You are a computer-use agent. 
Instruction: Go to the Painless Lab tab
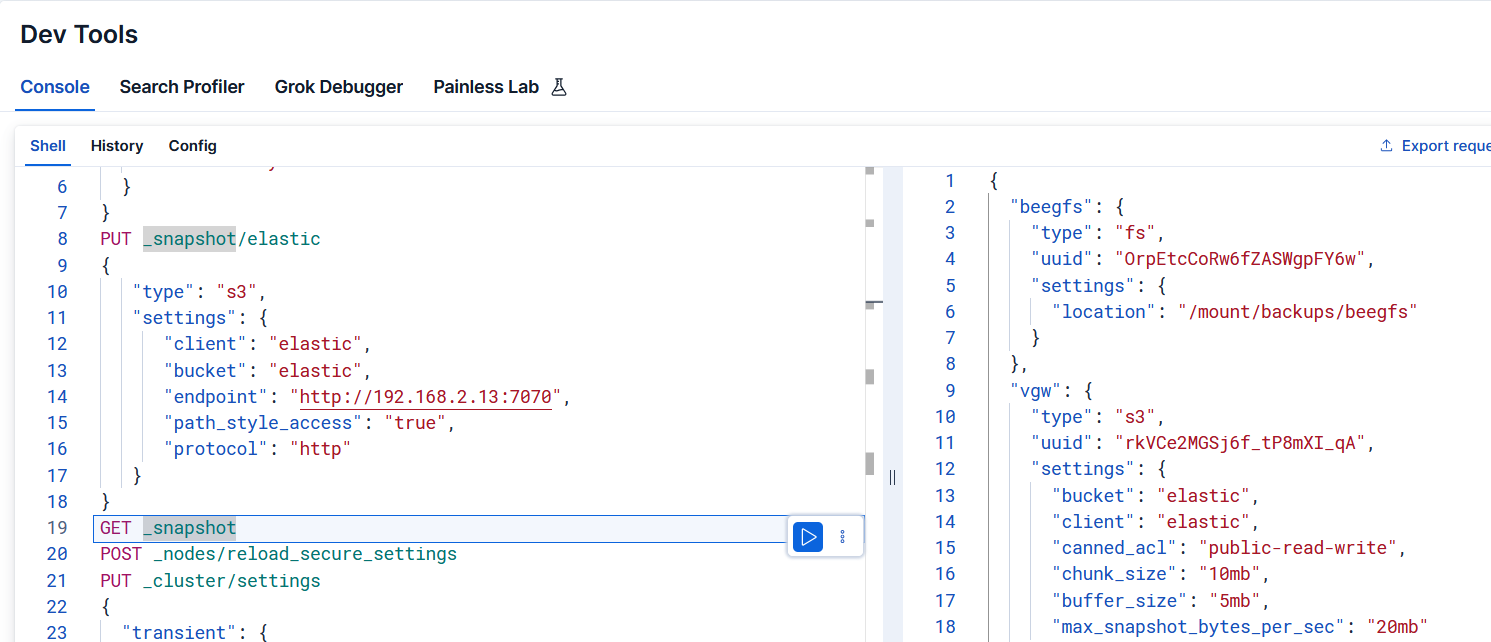[x=486, y=87]
